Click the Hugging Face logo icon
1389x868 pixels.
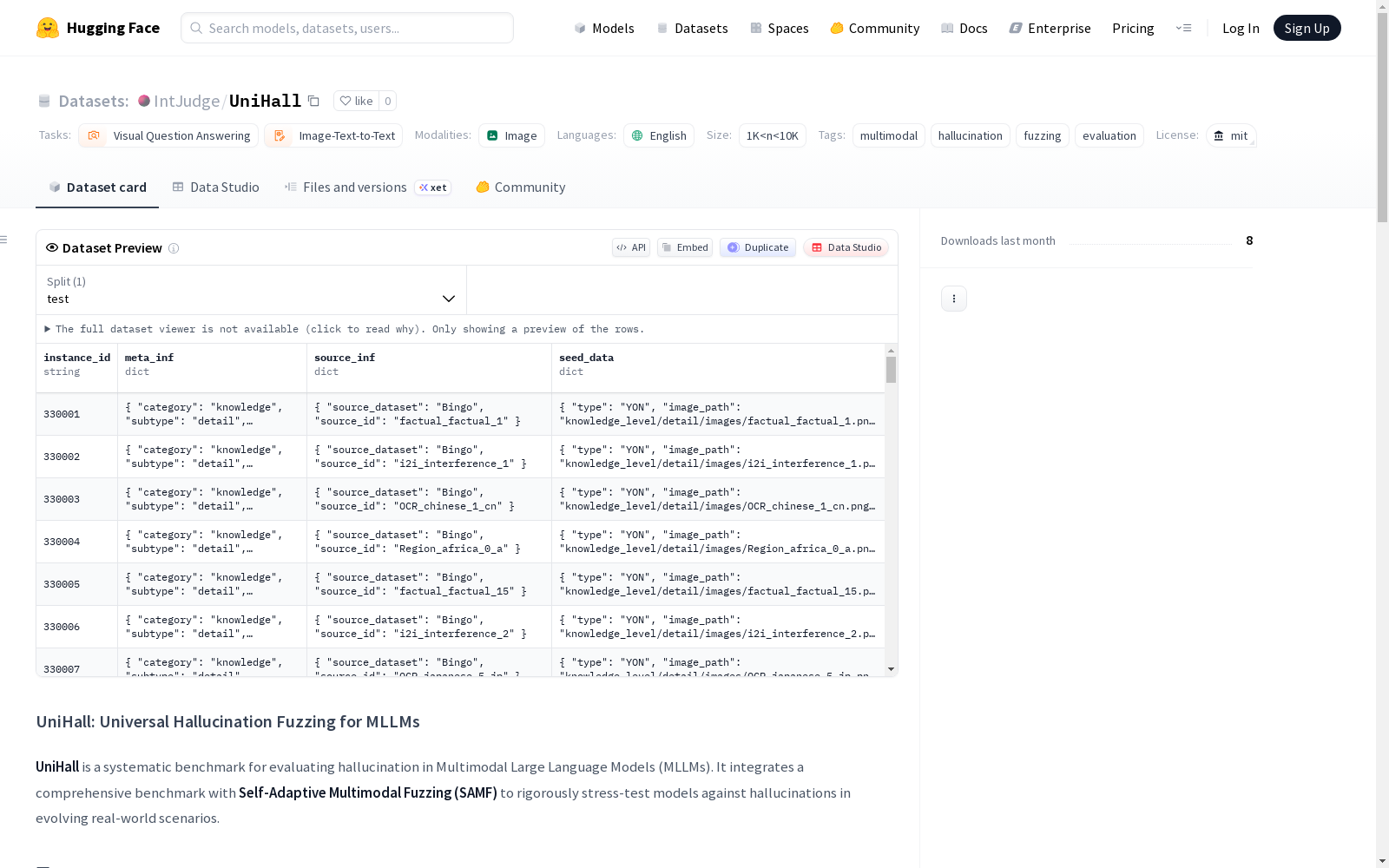[x=48, y=28]
